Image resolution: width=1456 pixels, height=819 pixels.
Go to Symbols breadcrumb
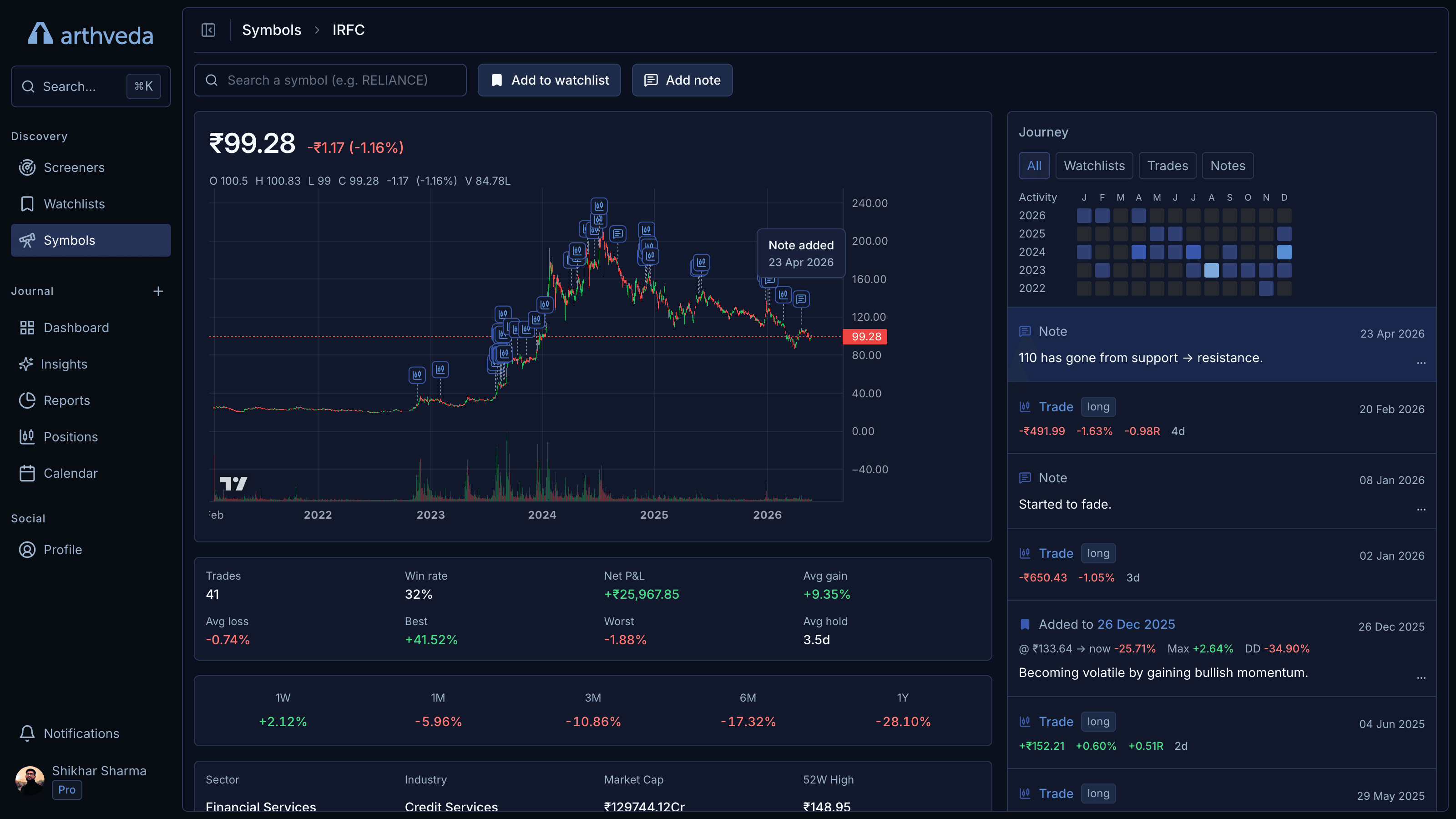point(271,30)
